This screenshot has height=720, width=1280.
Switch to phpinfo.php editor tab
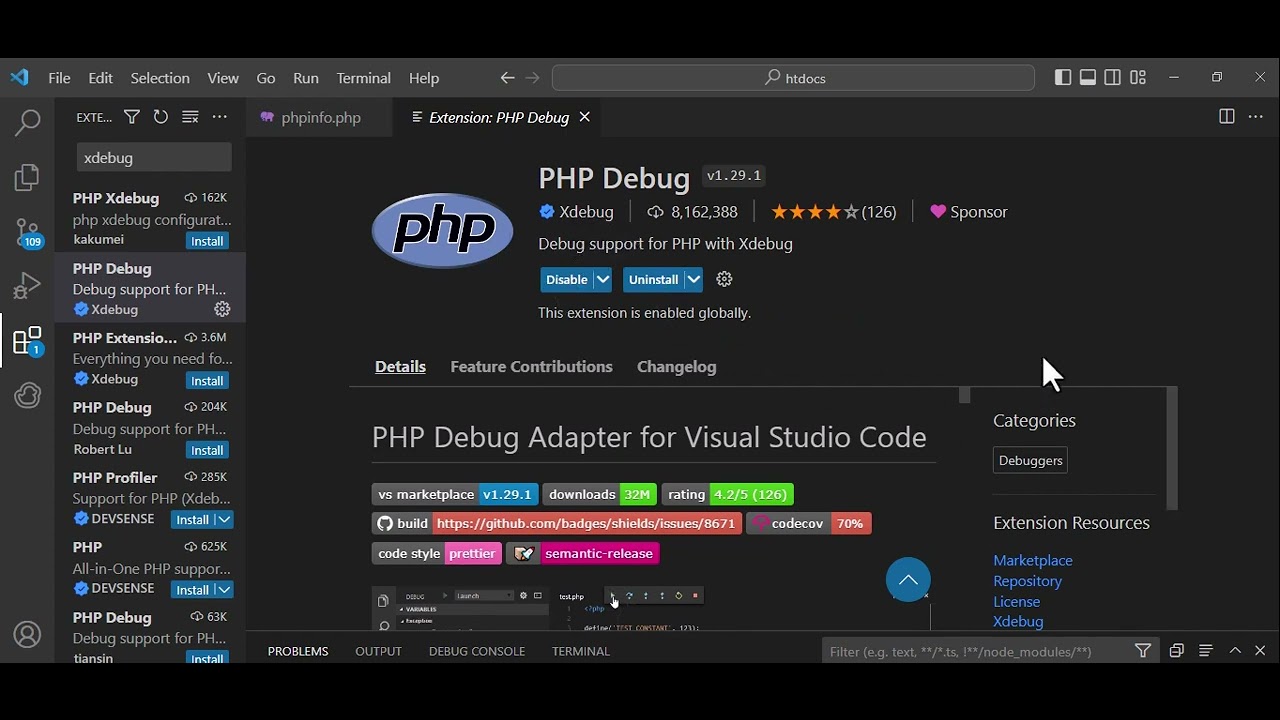click(x=320, y=117)
